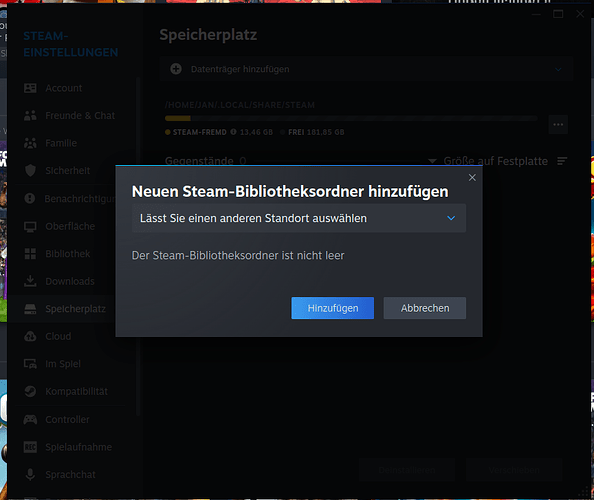This screenshot has height=500, width=594.
Task: Open Größe auf Festplatte sort dropdown
Action: coord(489,161)
